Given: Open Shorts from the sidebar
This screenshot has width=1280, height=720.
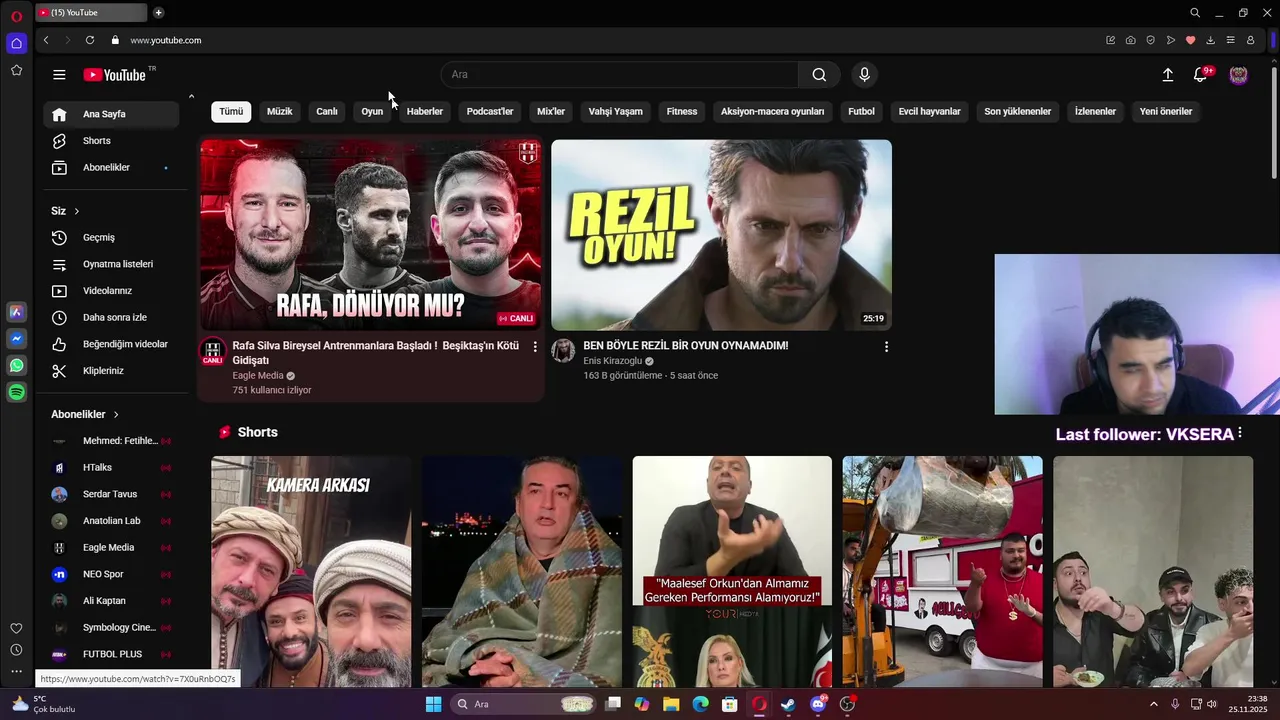Looking at the screenshot, I should 111,141.
